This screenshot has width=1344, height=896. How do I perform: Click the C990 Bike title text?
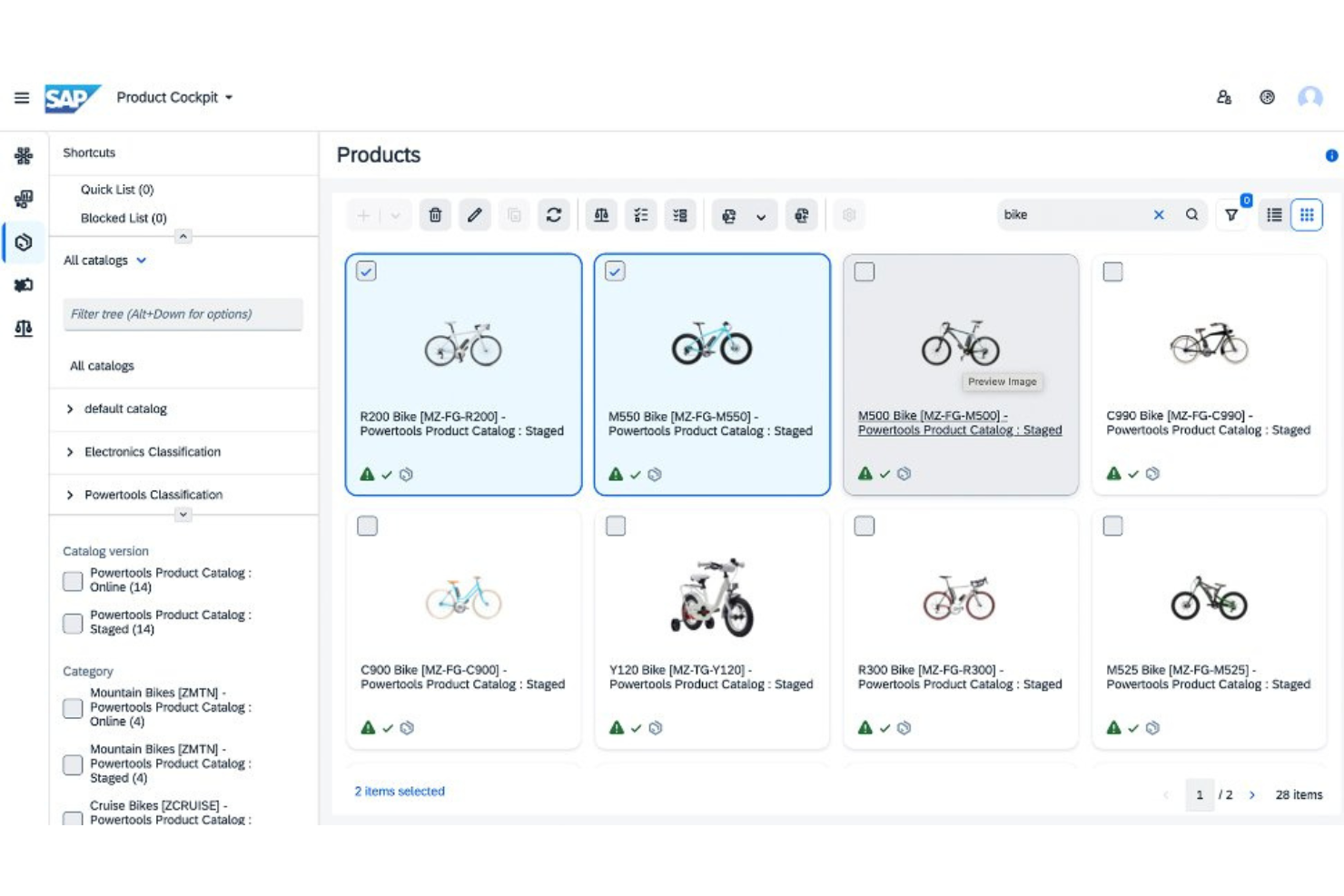pyautogui.click(x=1209, y=423)
